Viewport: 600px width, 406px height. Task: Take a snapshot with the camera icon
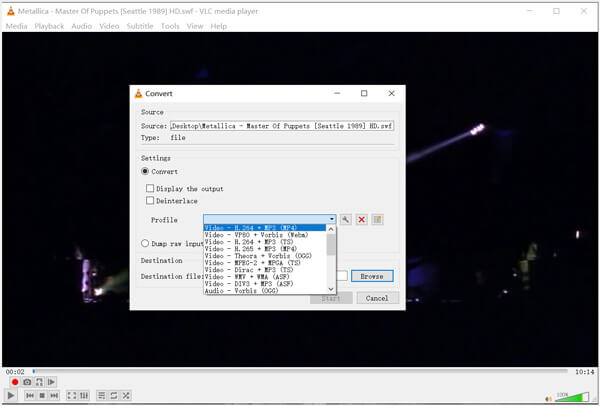coord(27,382)
